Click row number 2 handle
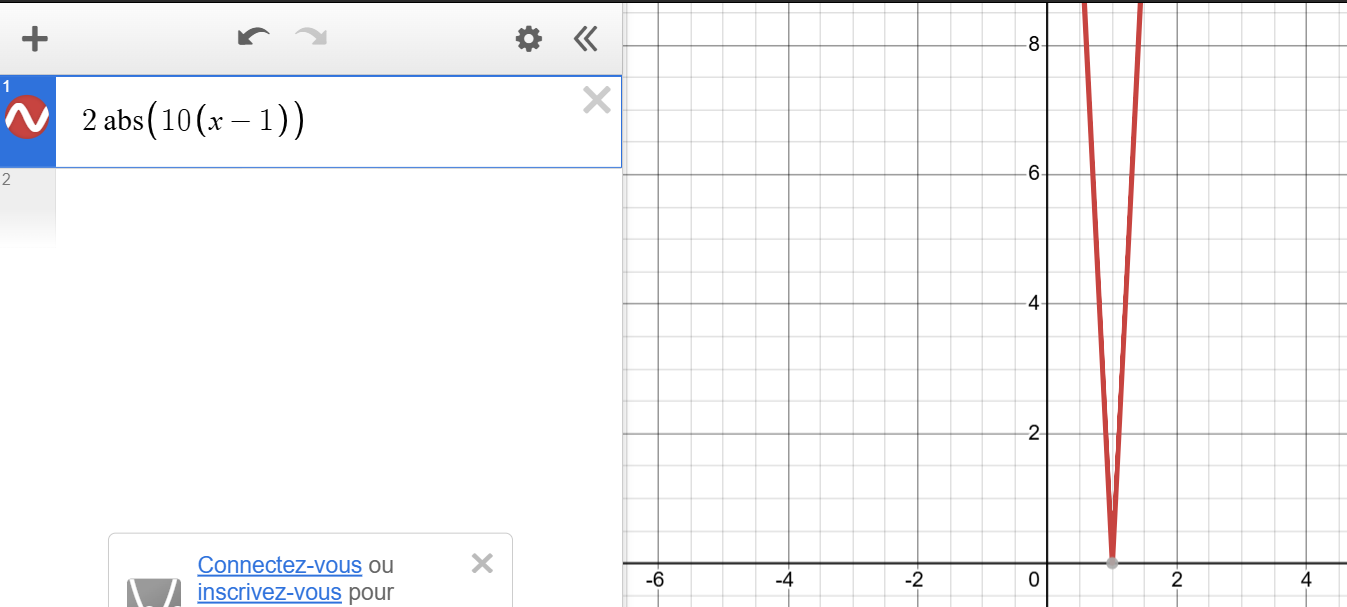 coord(7,180)
